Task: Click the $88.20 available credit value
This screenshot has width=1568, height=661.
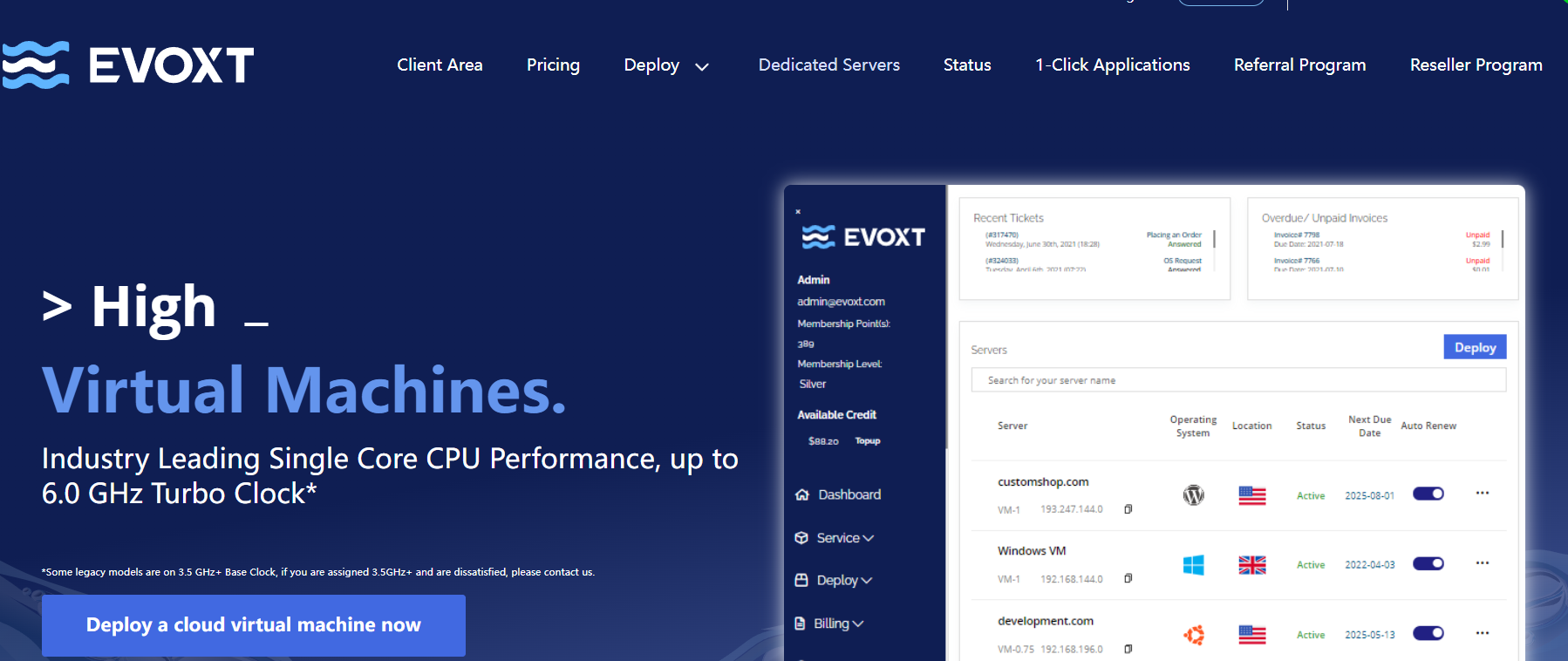Action: coord(823,441)
